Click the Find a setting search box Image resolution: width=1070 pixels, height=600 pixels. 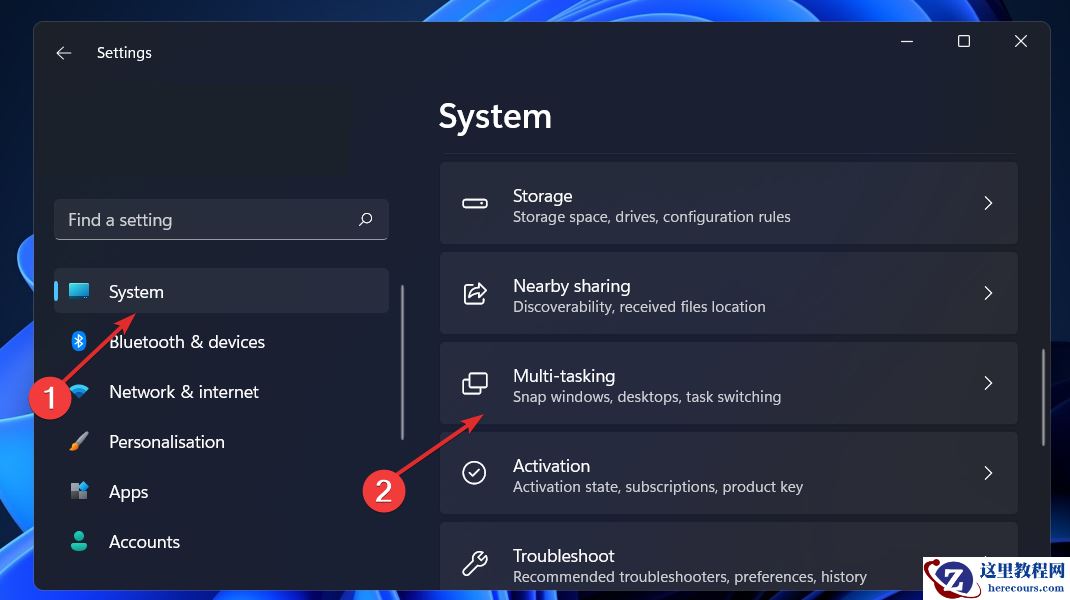(221, 219)
